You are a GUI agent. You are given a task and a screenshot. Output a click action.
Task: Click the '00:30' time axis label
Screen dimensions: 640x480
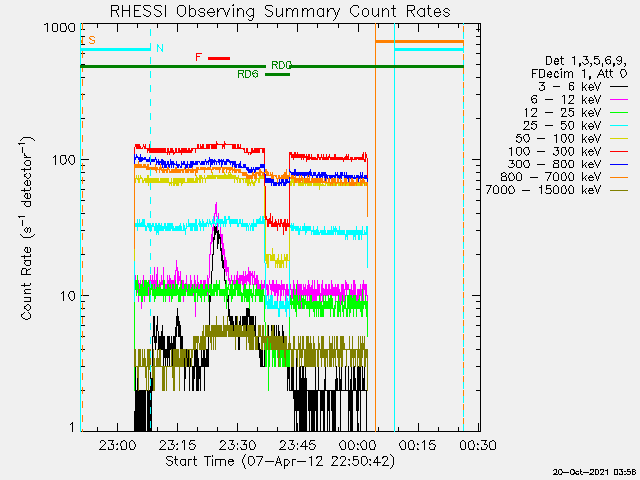478,445
